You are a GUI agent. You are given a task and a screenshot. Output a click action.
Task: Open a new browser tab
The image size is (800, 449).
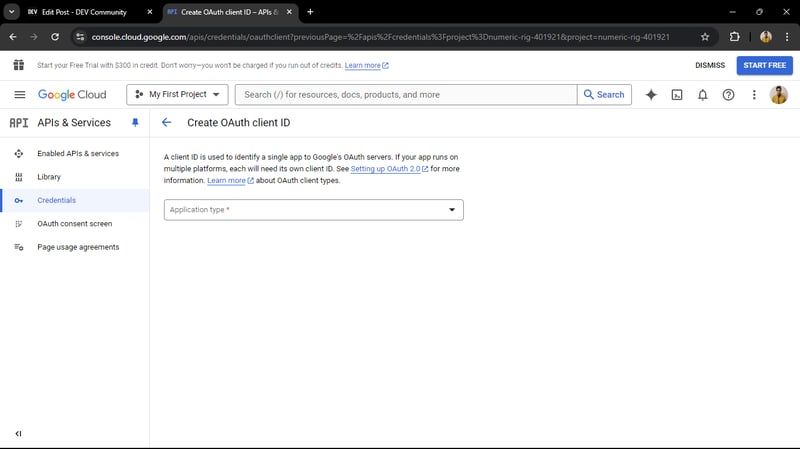pyautogui.click(x=310, y=12)
